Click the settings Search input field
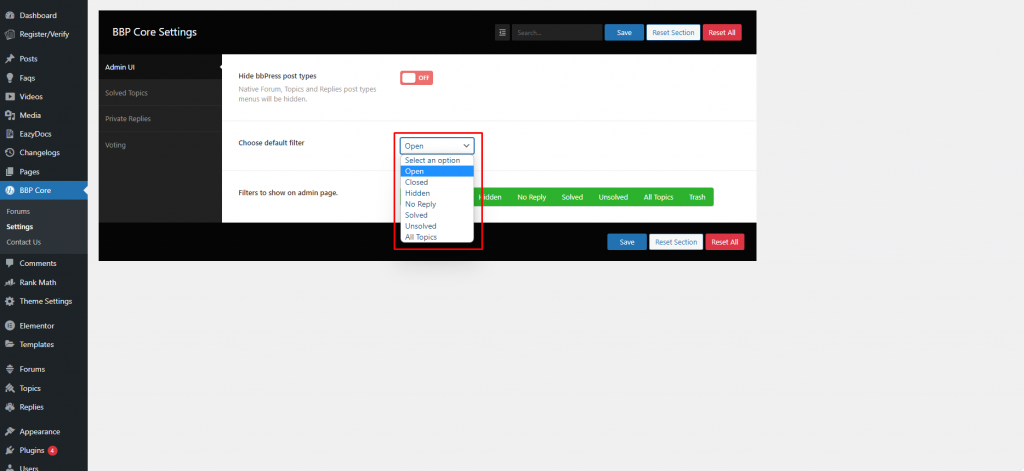Image resolution: width=1024 pixels, height=471 pixels. point(557,33)
